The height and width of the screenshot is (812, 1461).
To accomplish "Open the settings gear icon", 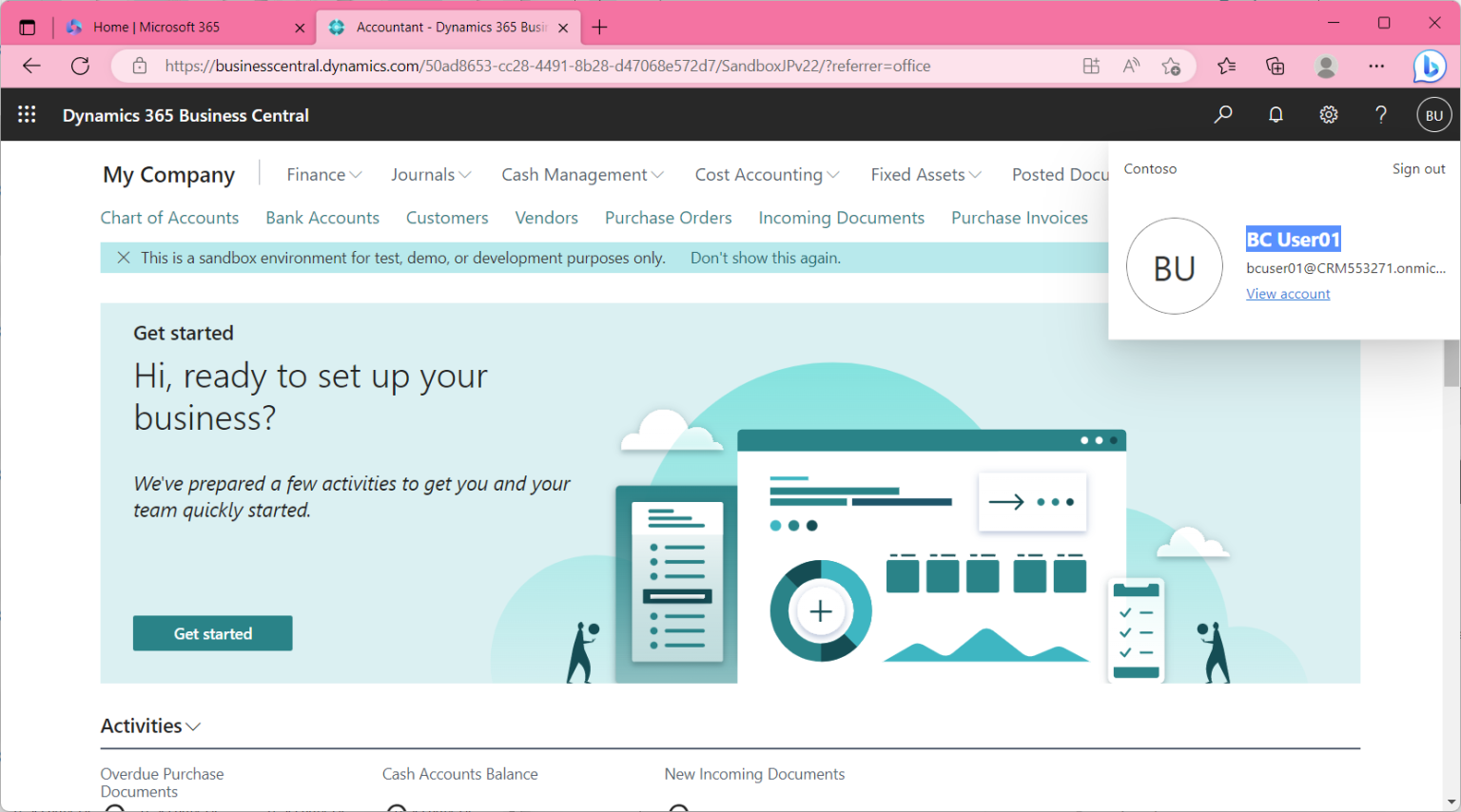I will point(1329,115).
